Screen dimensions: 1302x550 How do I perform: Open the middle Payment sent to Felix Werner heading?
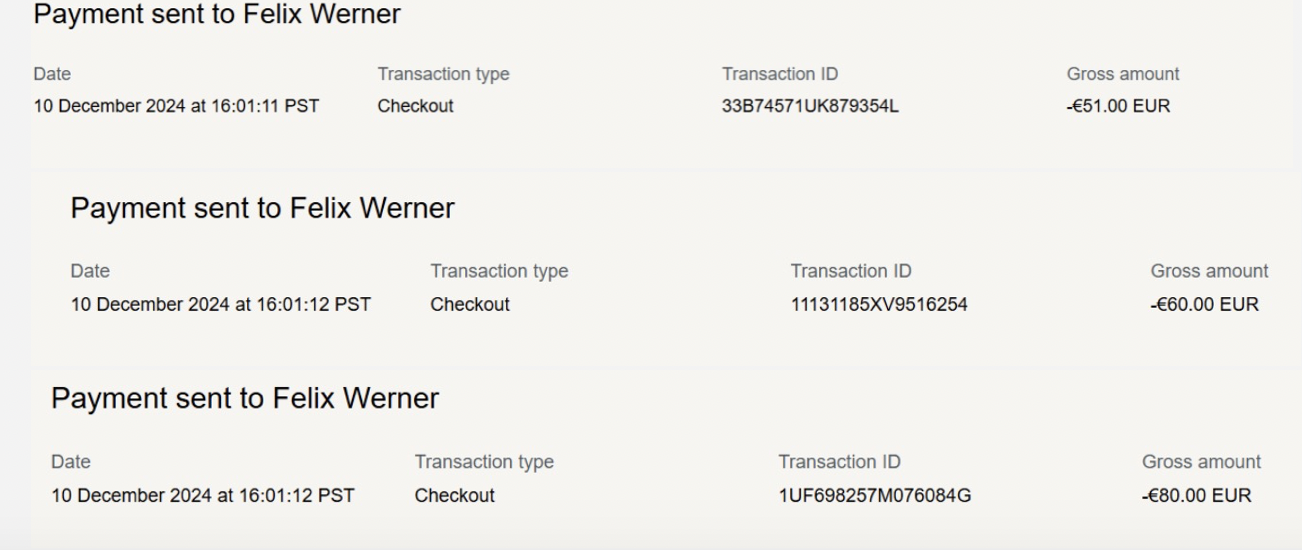pos(262,209)
